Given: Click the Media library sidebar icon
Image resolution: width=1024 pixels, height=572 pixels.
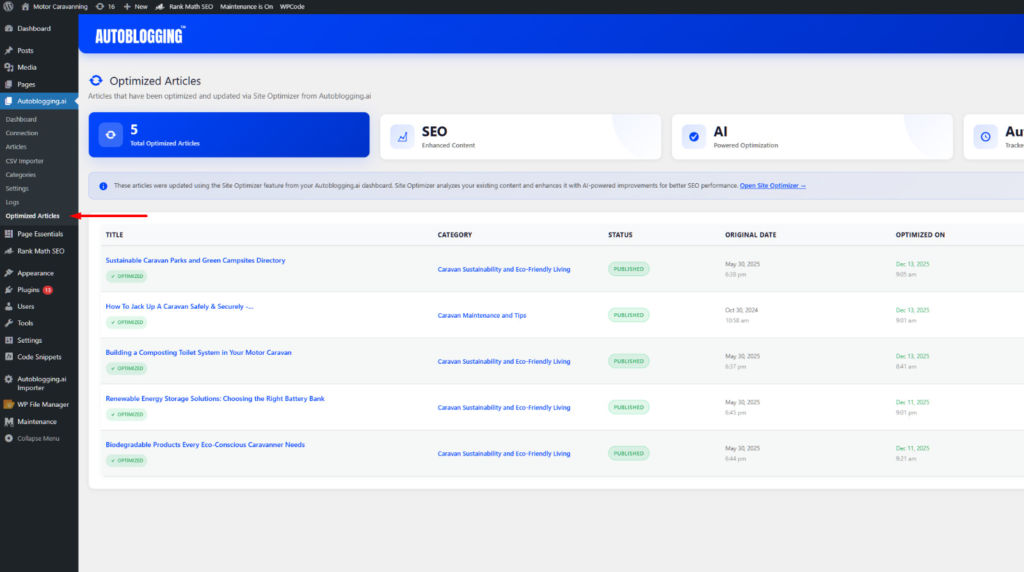Looking at the screenshot, I should click(9, 67).
